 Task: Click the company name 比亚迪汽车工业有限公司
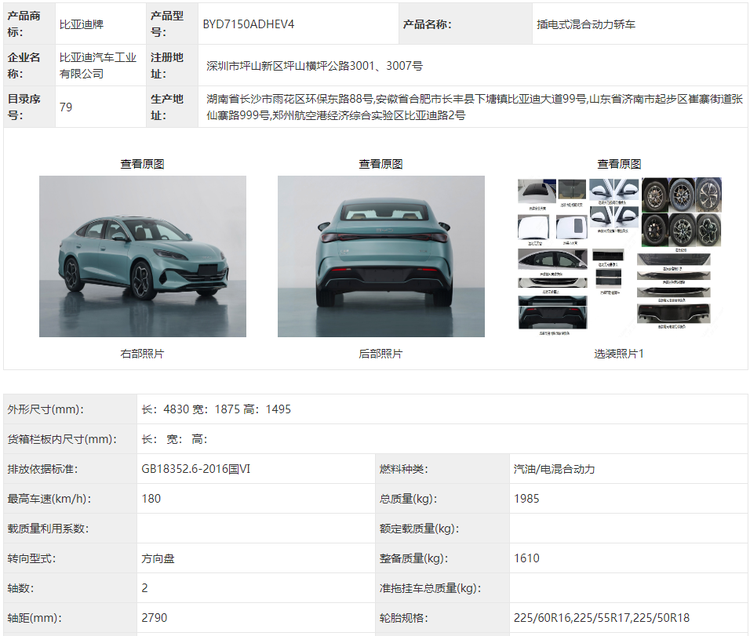click(97, 66)
